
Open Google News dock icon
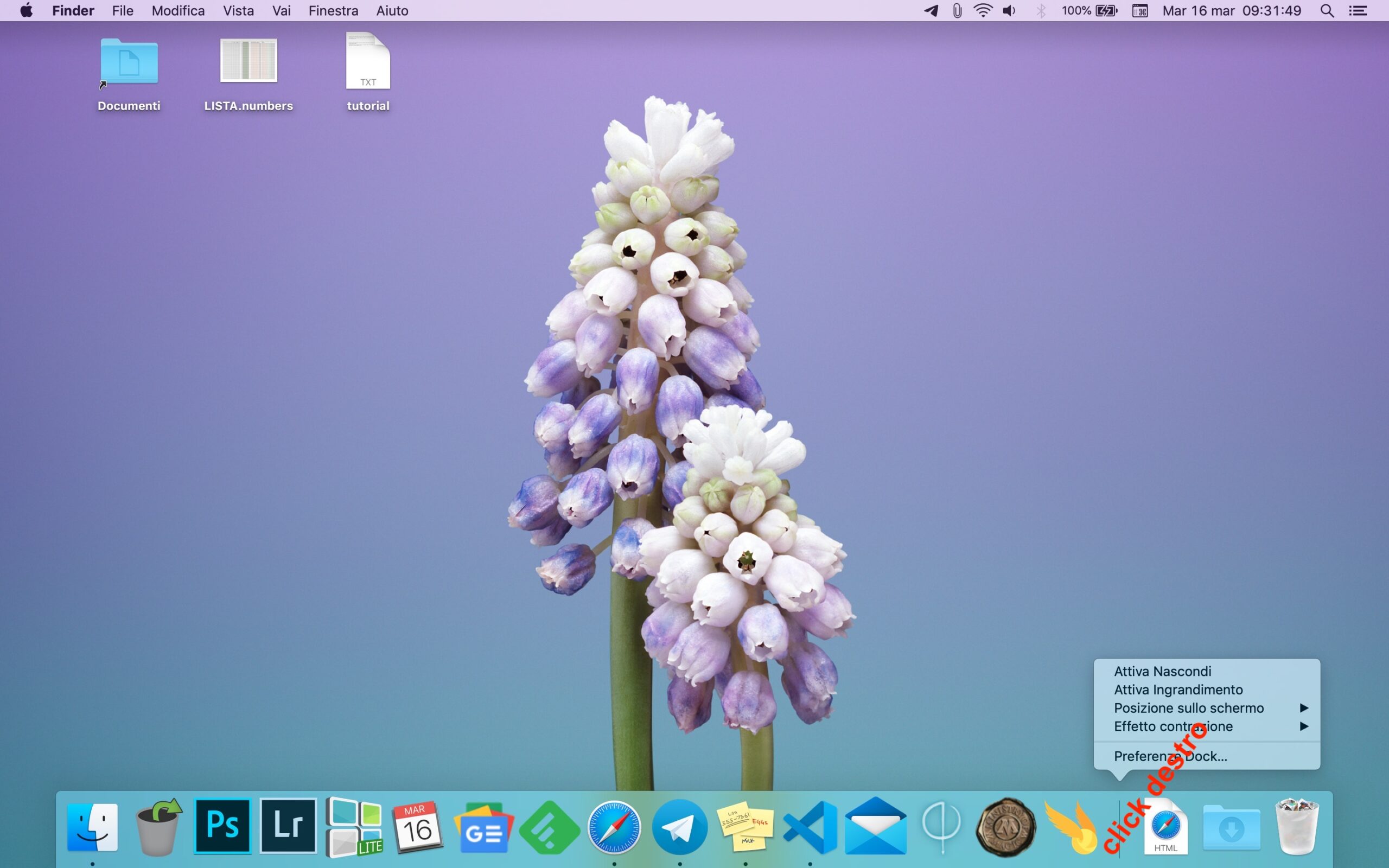pyautogui.click(x=483, y=828)
